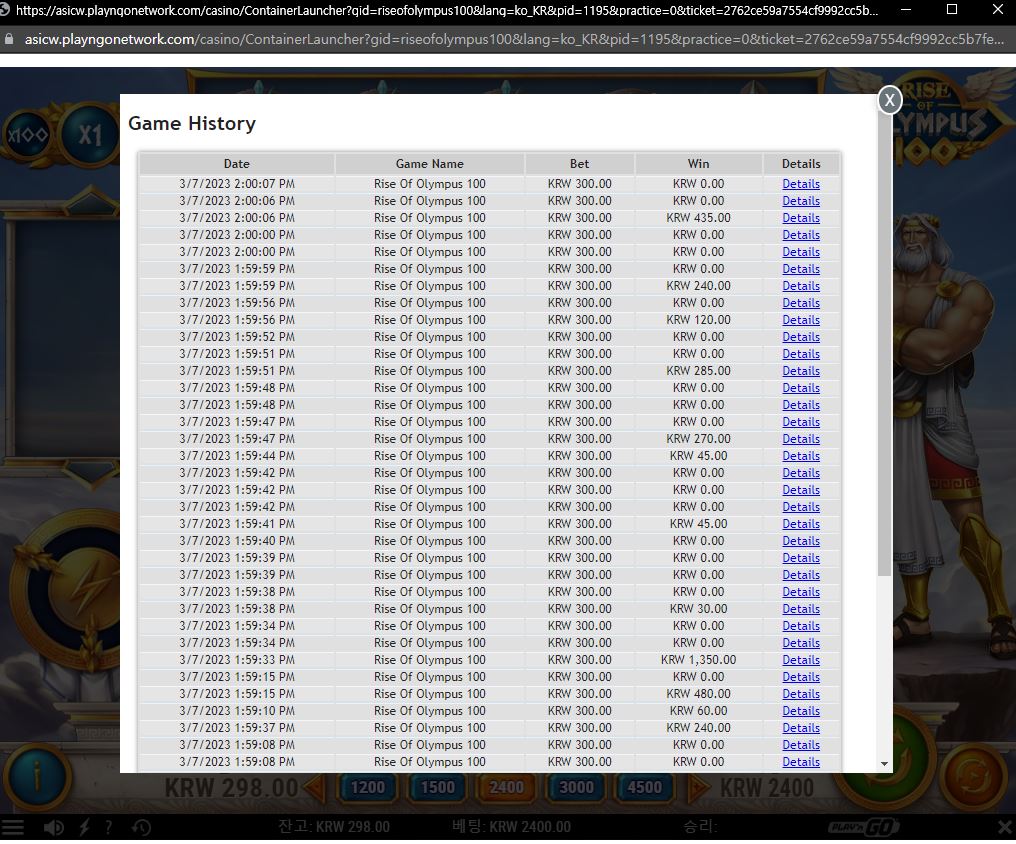Open Details for the KRW 270.00 win
This screenshot has height=844, width=1016.
coord(801,439)
